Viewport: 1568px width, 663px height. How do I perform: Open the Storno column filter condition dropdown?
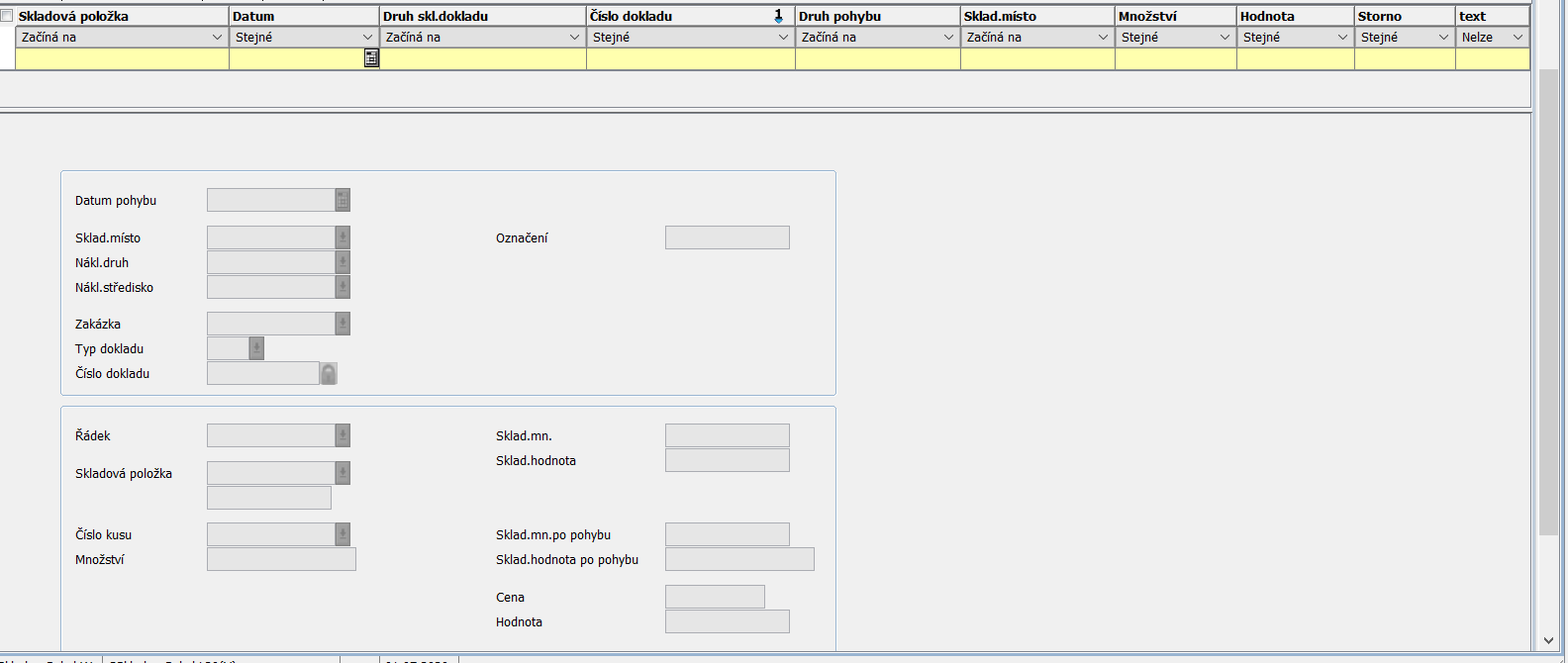(1442, 38)
